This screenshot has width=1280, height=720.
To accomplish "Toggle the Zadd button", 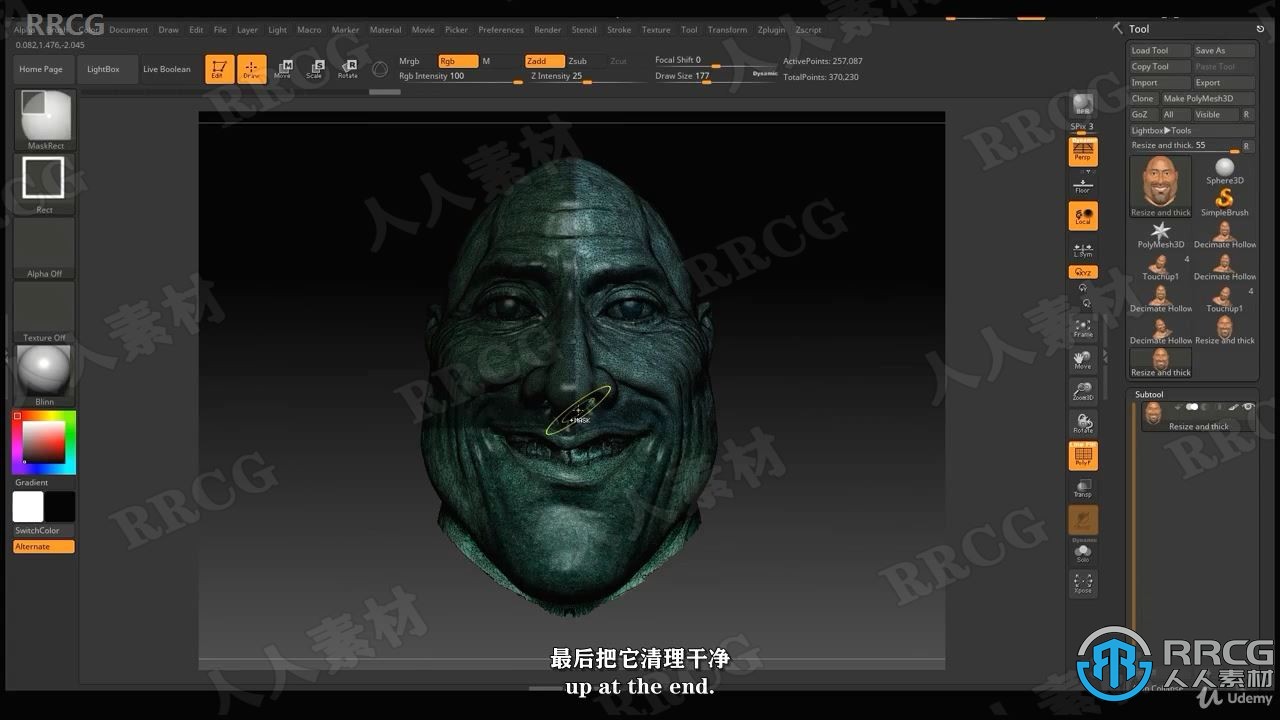I will click(x=545, y=61).
